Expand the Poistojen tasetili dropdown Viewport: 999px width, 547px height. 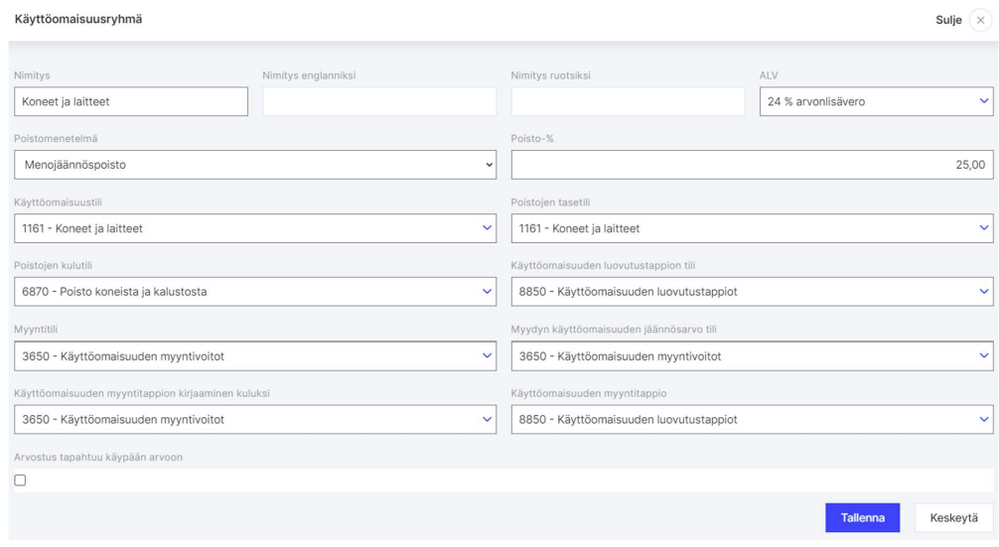pos(752,228)
